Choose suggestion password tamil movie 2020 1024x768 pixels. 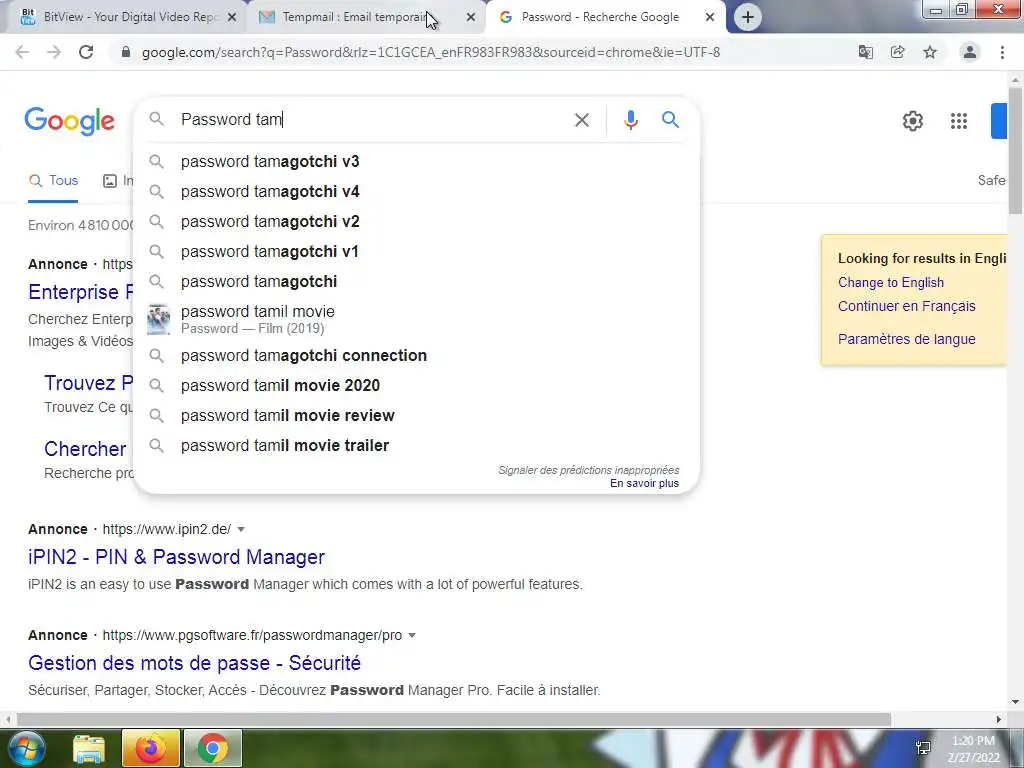click(416, 385)
